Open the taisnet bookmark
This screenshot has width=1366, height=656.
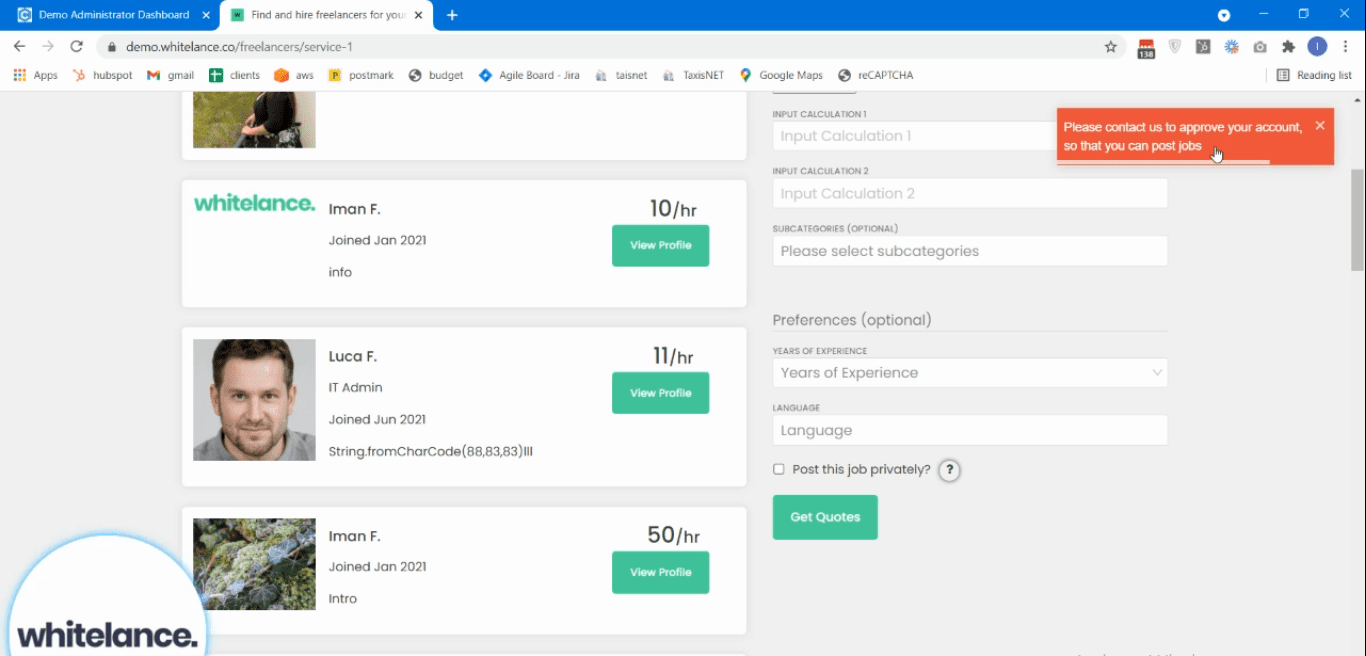(621, 75)
